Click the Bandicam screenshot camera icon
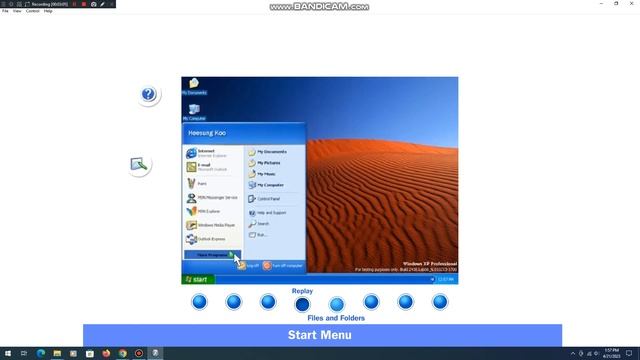Screen dimensions: 640x360 pyautogui.click(x=93, y=4)
